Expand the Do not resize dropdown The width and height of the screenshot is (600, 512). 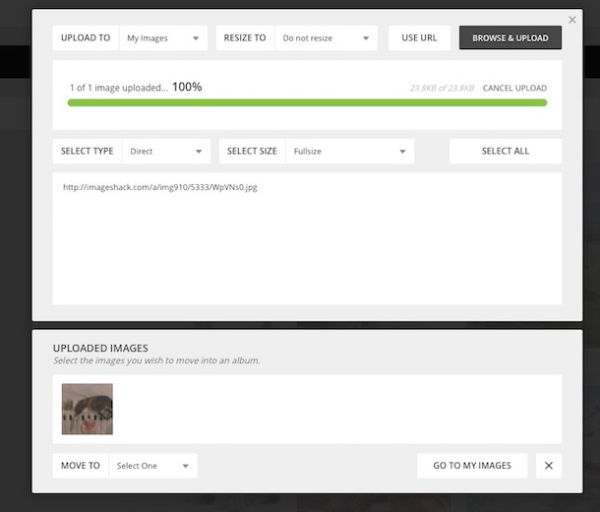coord(326,38)
